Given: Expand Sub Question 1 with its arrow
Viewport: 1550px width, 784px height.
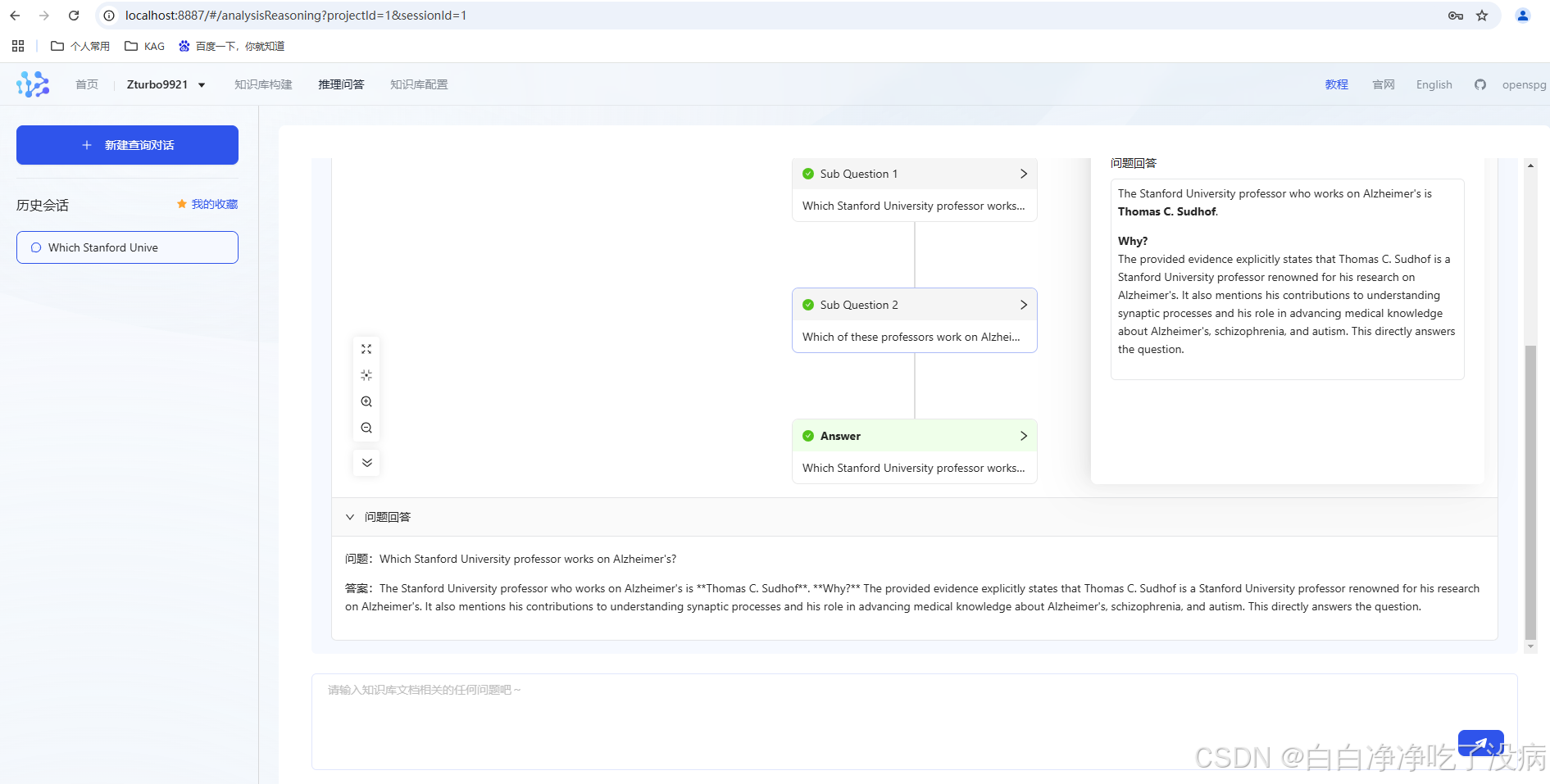Looking at the screenshot, I should pyautogui.click(x=1024, y=174).
